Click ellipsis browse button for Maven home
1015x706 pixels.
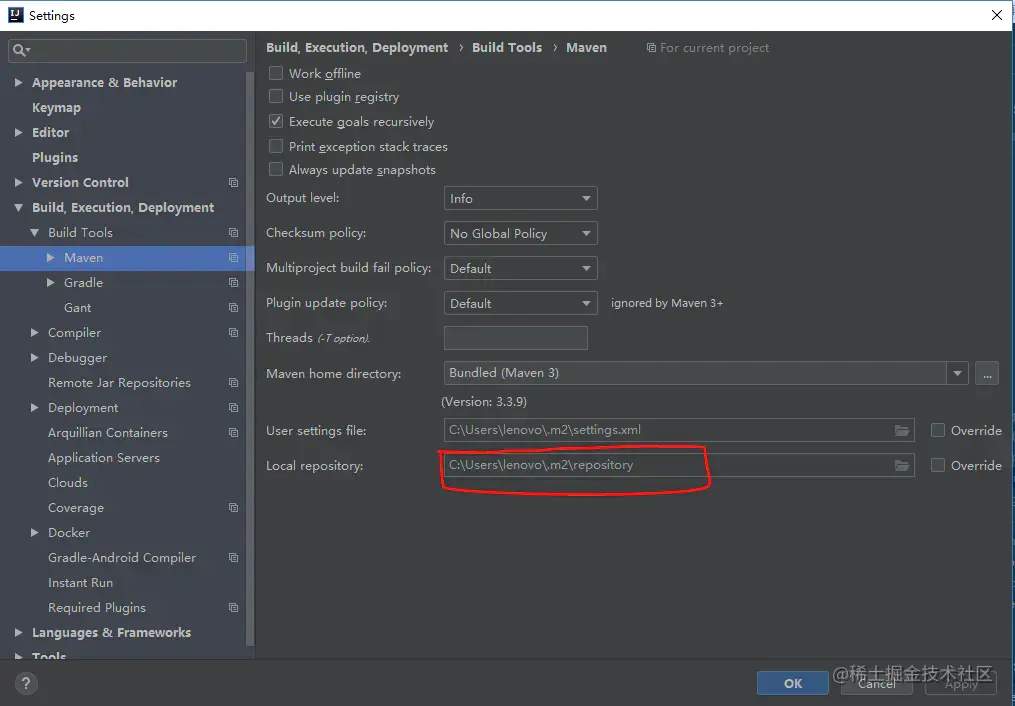[x=987, y=373]
